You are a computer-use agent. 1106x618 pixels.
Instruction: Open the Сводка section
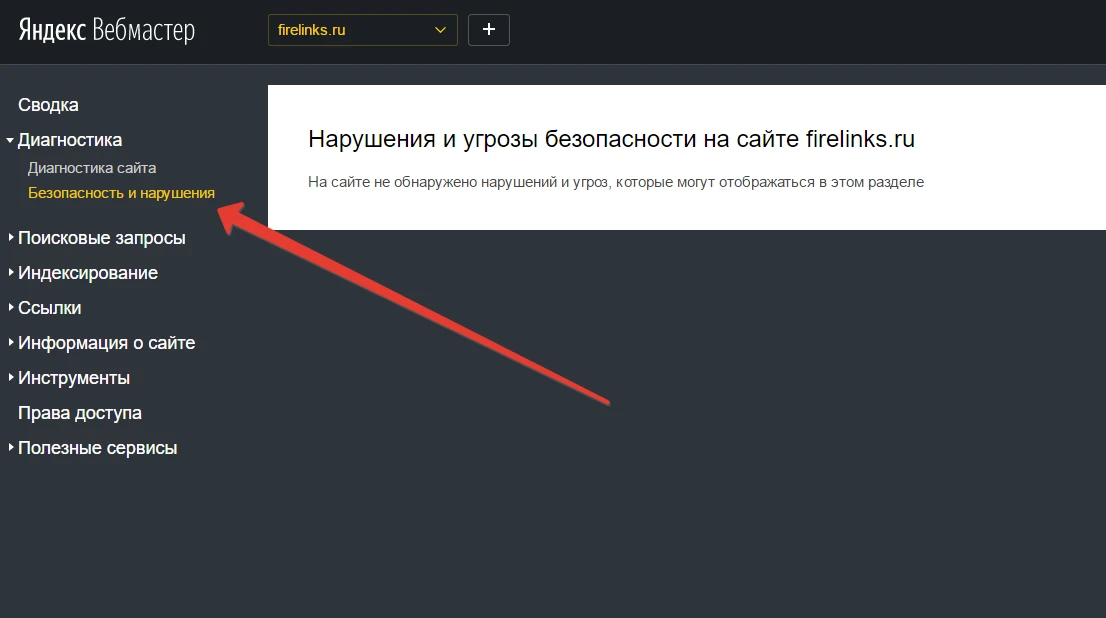(48, 105)
